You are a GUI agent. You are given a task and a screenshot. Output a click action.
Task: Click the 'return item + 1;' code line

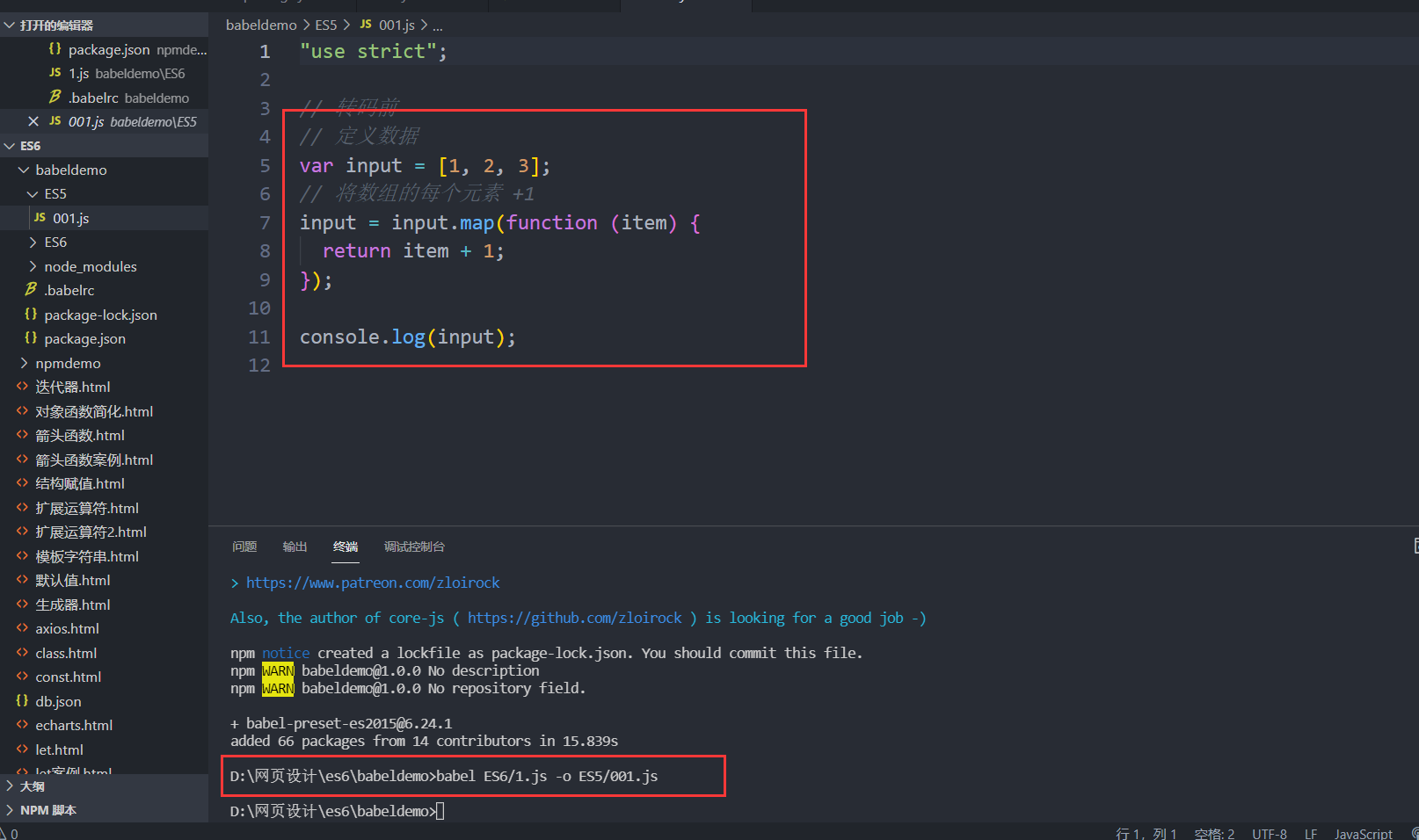[413, 250]
